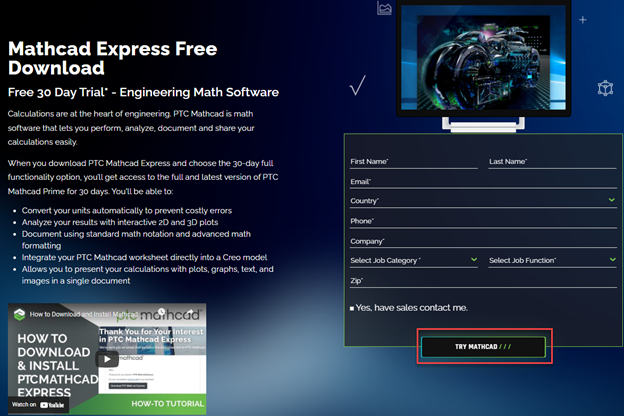Image resolution: width=624 pixels, height=416 pixels.
Task: Click the 'Mathcad Express Free Download' heading
Action: 113,58
